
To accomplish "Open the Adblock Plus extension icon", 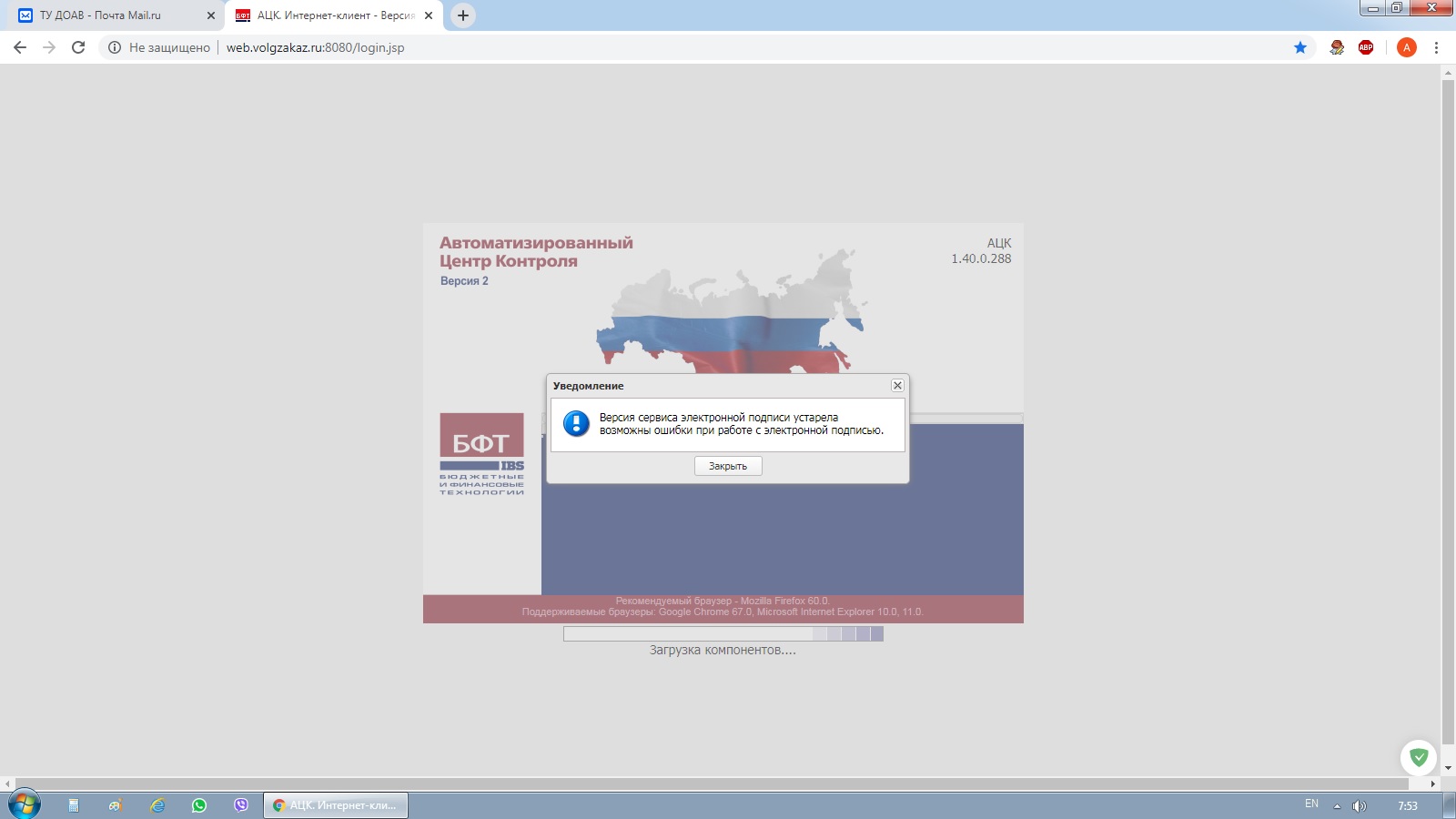I will coord(1366,47).
